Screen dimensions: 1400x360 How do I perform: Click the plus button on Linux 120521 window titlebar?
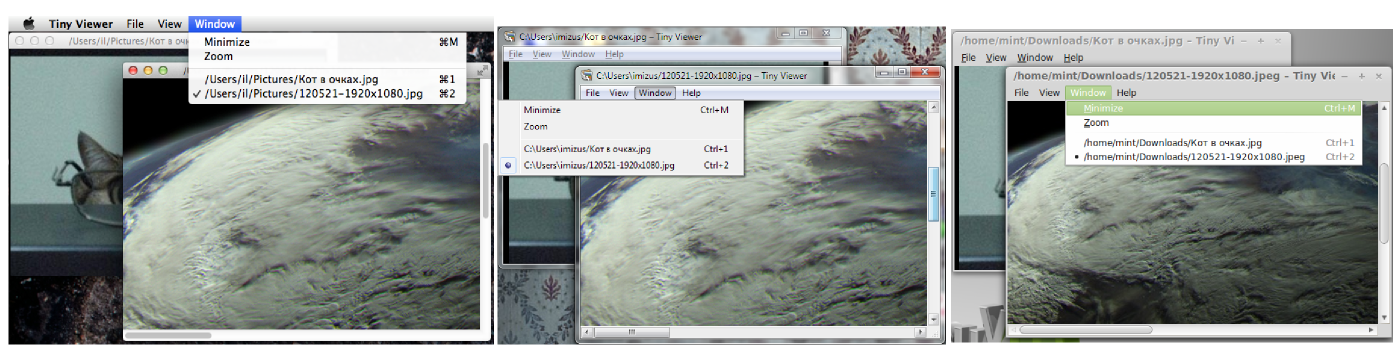1362,75
